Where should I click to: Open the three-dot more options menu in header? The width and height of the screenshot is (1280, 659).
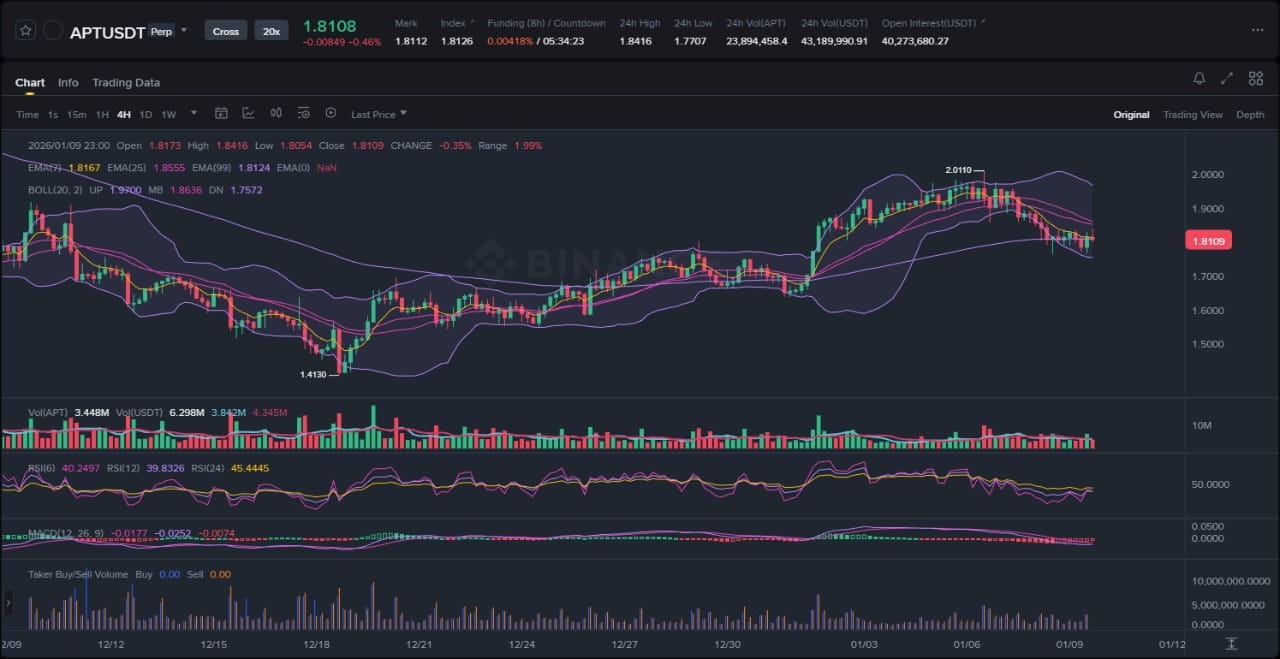pyautogui.click(x=1257, y=30)
